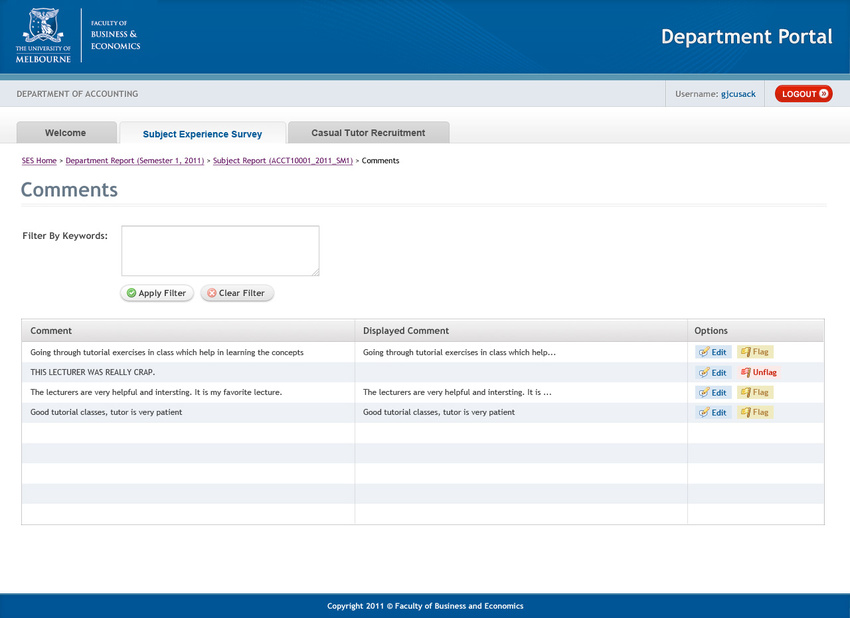Viewport: 850px width, 618px height.
Task: Edit the 'THIS LECTURER WAS REALLY CRAP' comment
Action: (713, 372)
